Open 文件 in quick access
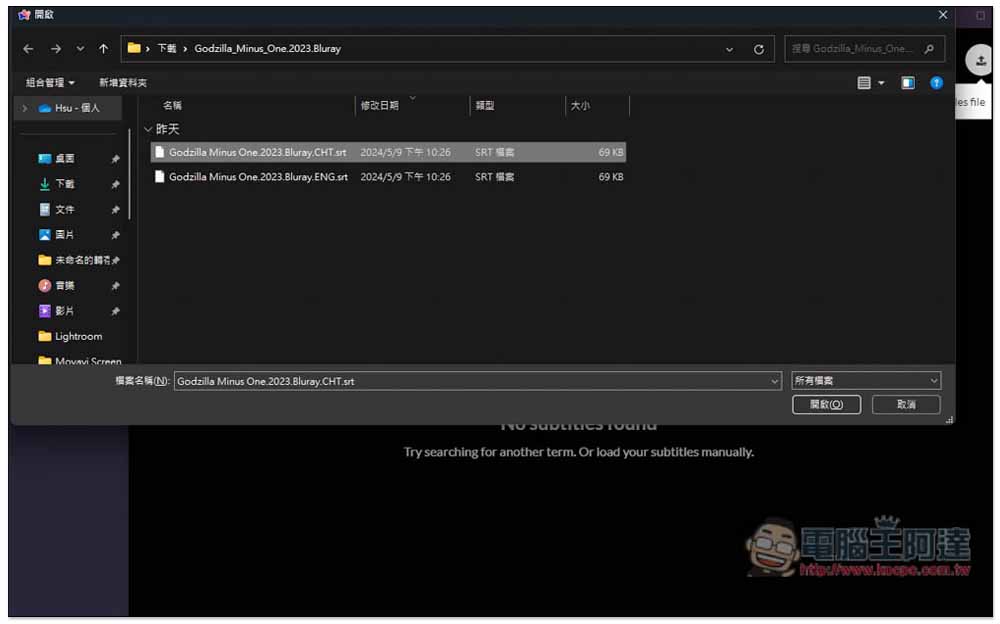 [64, 209]
